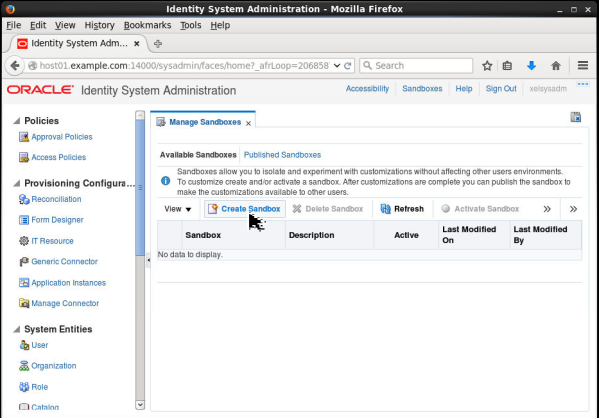Image resolution: width=599 pixels, height=418 pixels.
Task: Collapse the Policies section
Action: (x=16, y=121)
